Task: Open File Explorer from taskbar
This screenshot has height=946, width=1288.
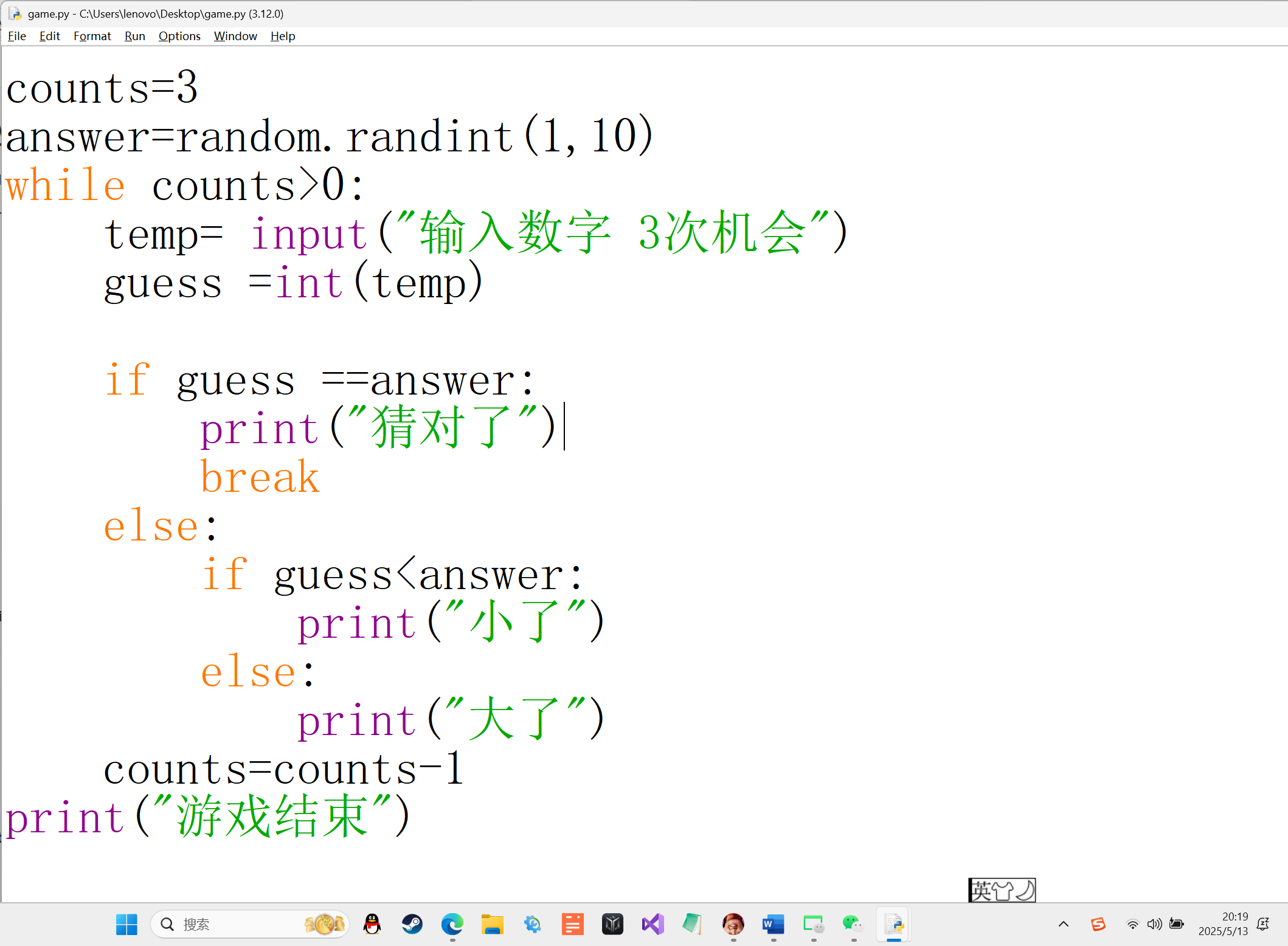Action: click(x=492, y=925)
